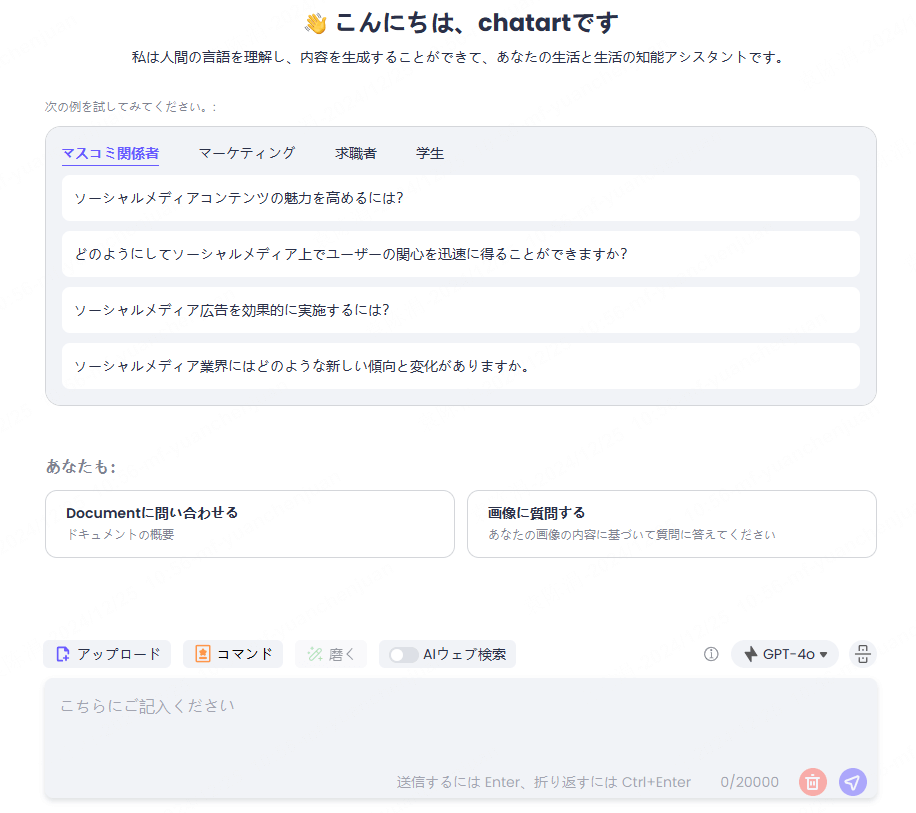Click the purple send paper-plane button
This screenshot has width=916, height=813.
(x=853, y=782)
